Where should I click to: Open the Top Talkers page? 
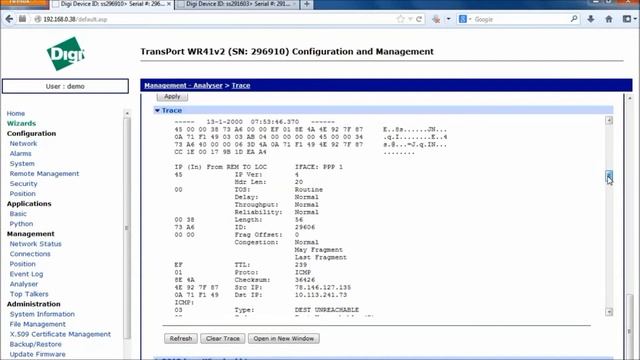(x=29, y=294)
